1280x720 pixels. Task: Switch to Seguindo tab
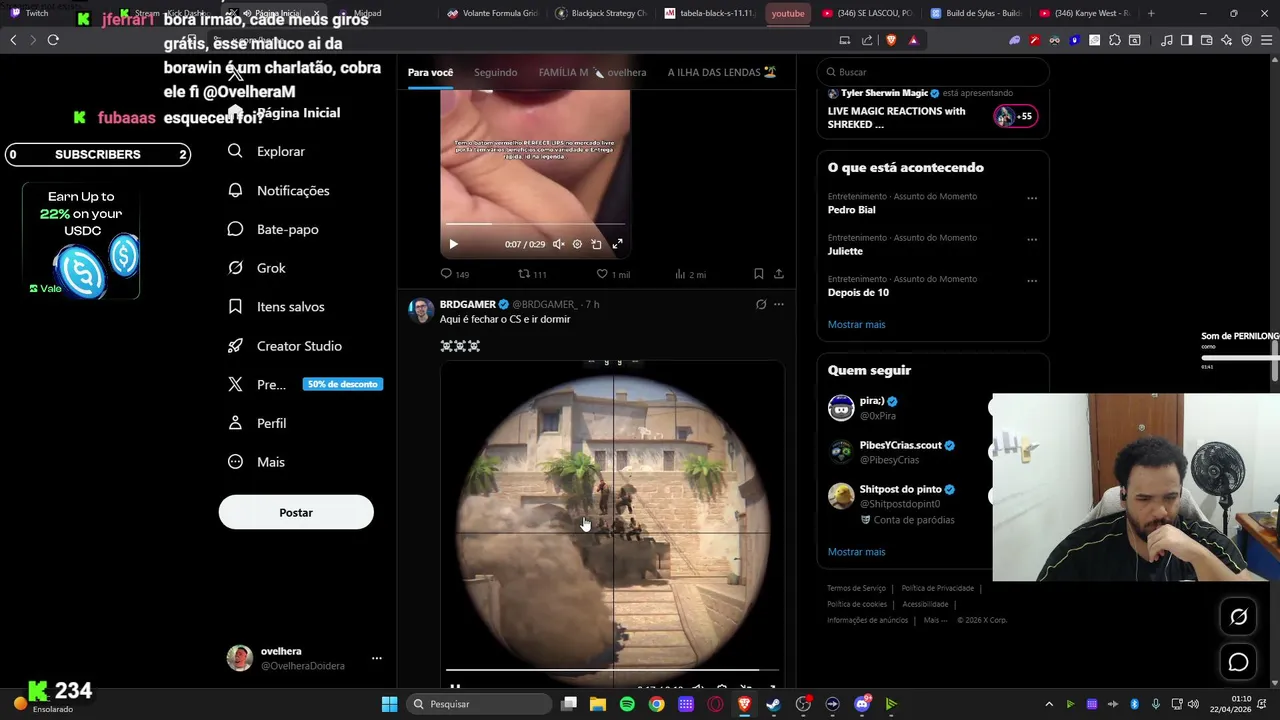pyautogui.click(x=496, y=72)
